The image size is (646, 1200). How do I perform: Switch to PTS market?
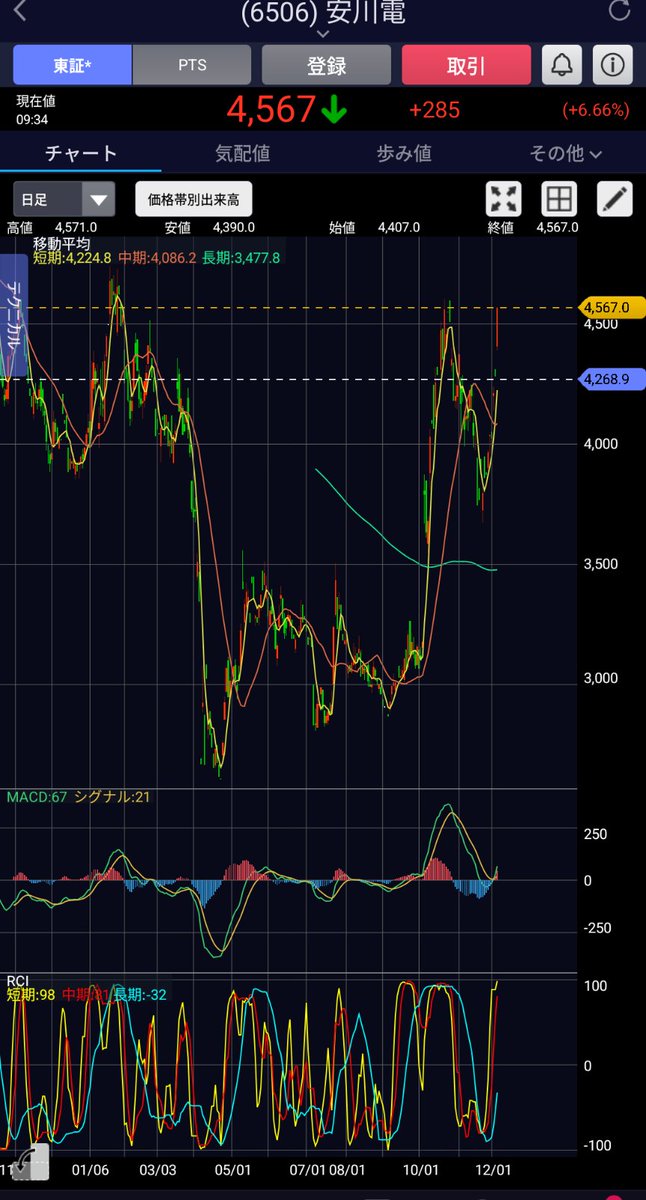[x=192, y=65]
